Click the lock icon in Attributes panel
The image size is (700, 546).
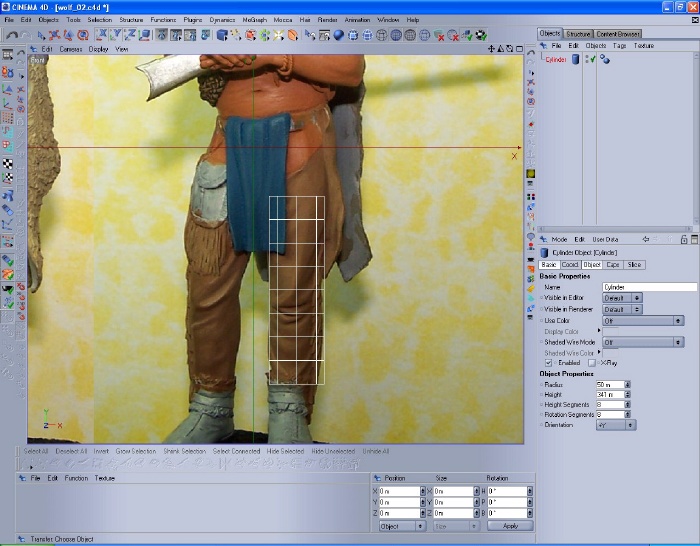pyautogui.click(x=683, y=240)
